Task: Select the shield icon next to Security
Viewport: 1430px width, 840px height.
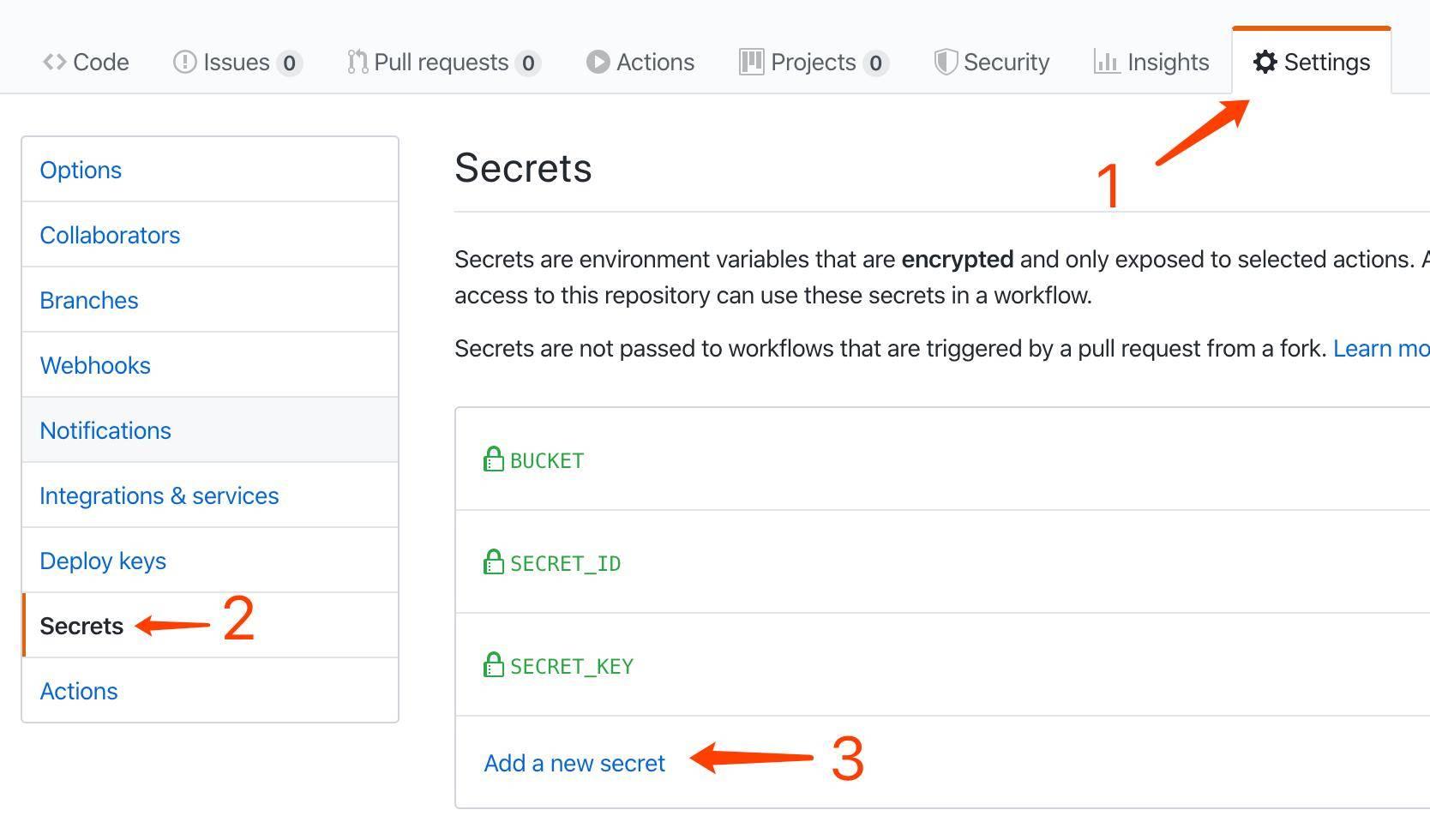Action: pyautogui.click(x=946, y=61)
